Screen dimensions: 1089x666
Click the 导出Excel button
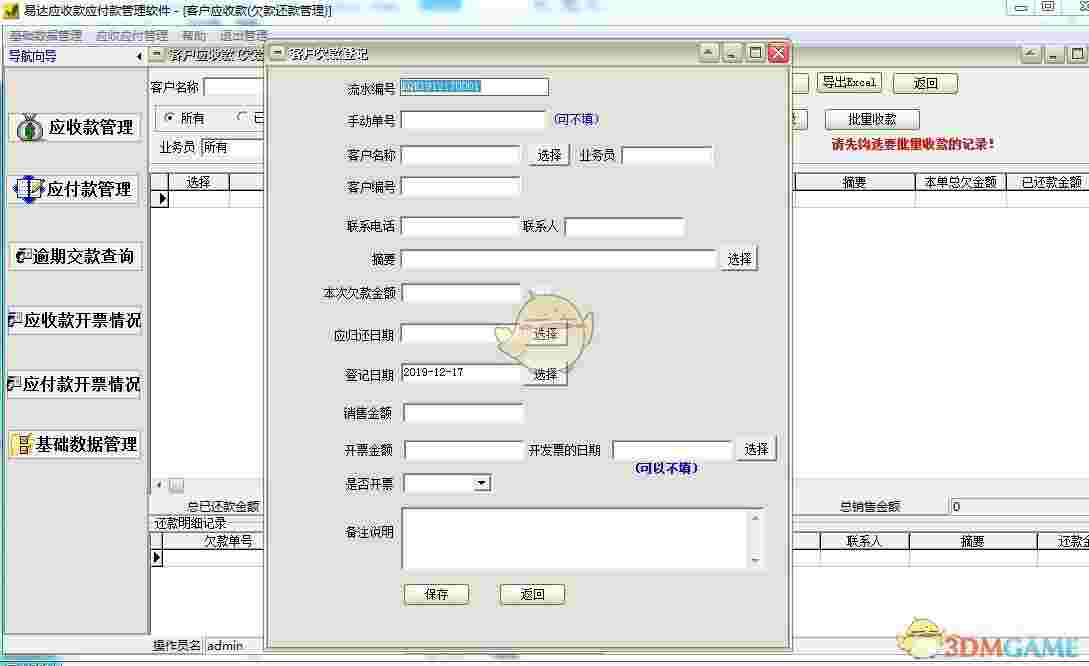[849, 82]
